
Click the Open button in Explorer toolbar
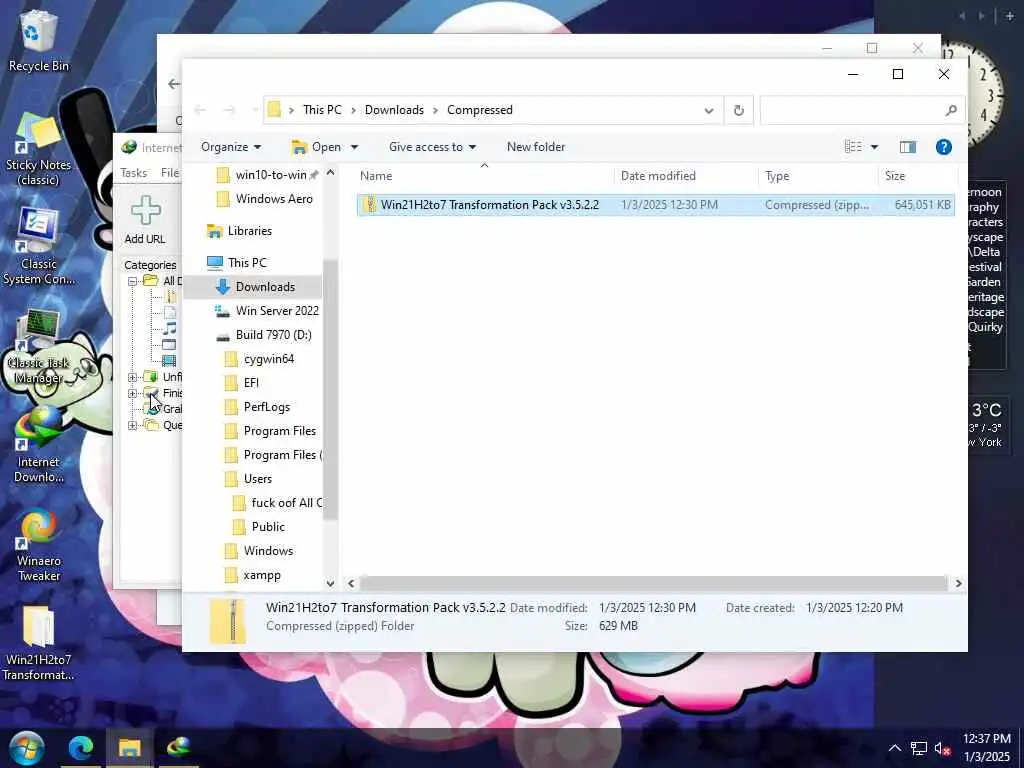click(x=316, y=147)
